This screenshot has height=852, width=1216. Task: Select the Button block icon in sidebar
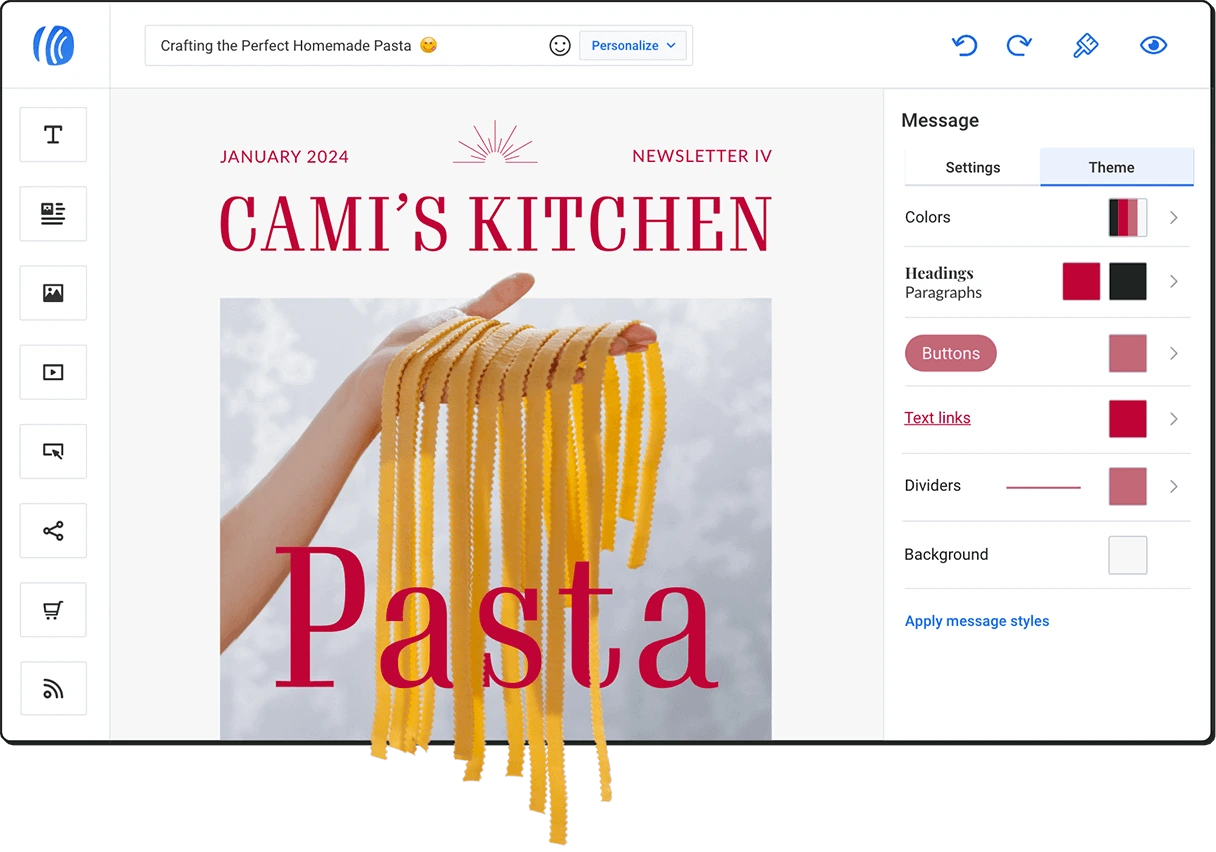click(53, 451)
